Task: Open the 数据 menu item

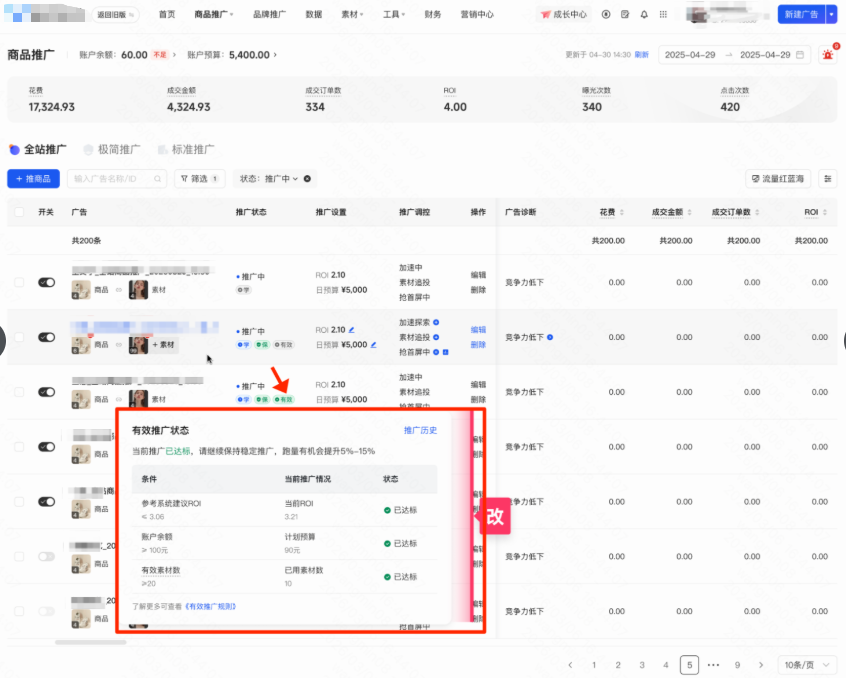Action: coord(313,15)
